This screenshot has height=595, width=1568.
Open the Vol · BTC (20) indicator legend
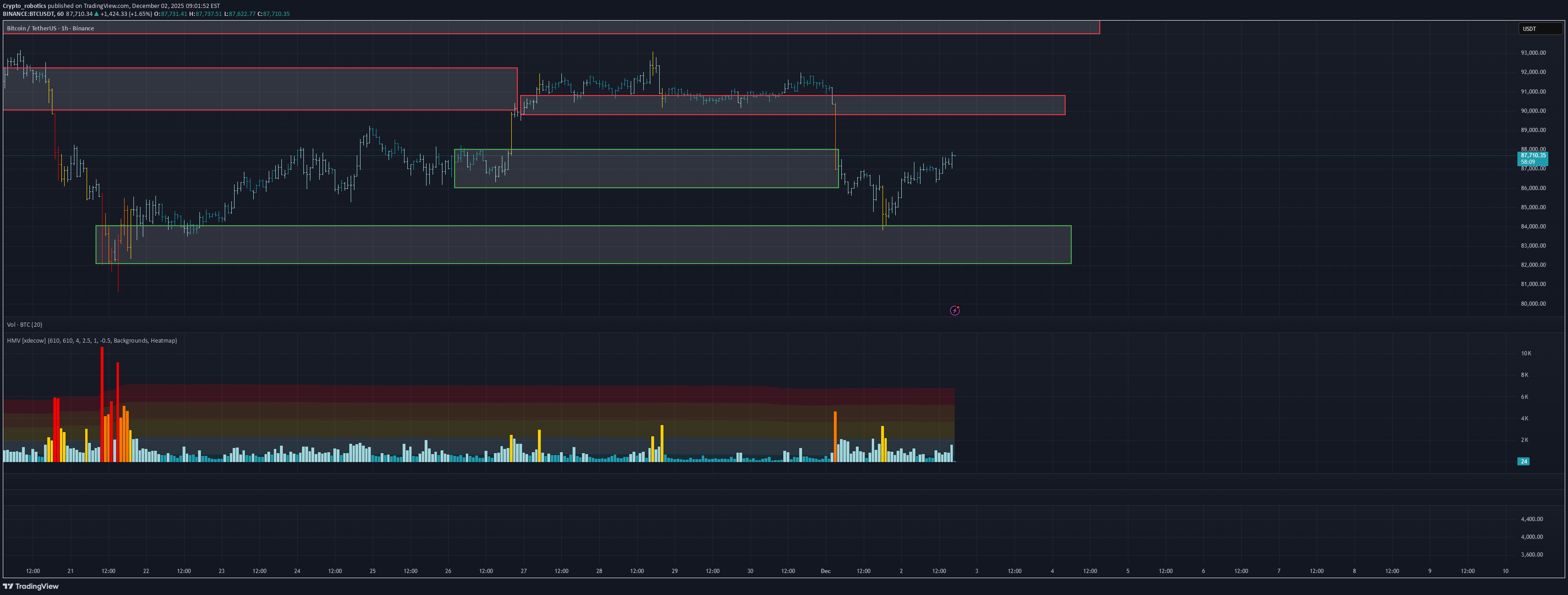click(25, 325)
